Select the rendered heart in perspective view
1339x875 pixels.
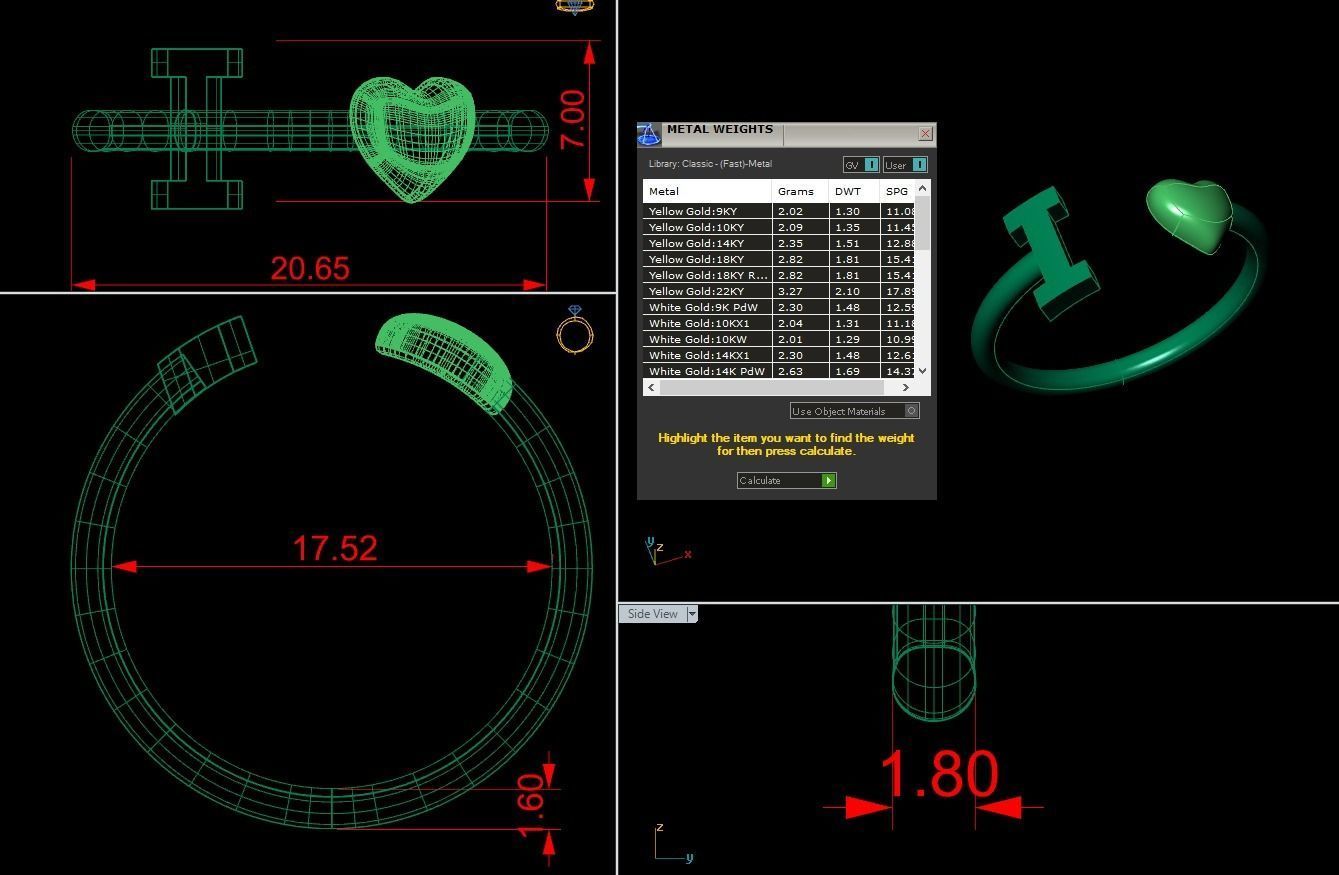(x=1189, y=215)
